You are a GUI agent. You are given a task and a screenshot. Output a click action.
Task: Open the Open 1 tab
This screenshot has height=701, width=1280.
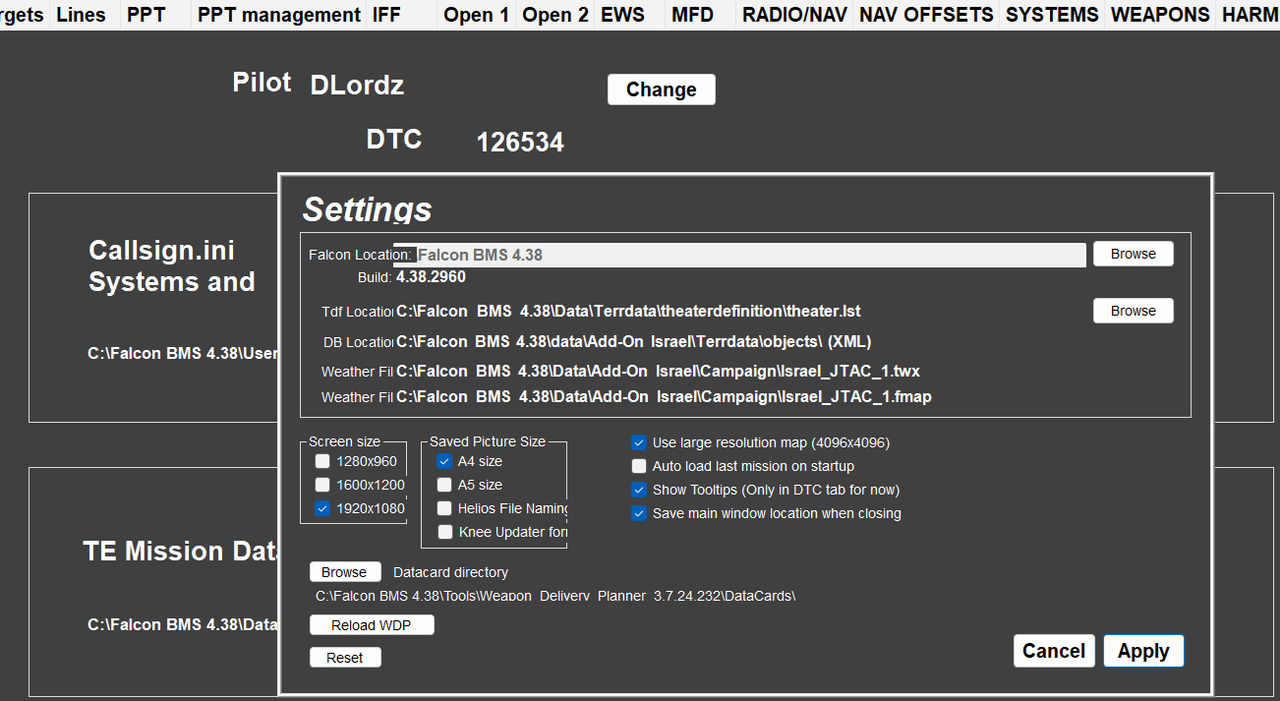point(476,15)
